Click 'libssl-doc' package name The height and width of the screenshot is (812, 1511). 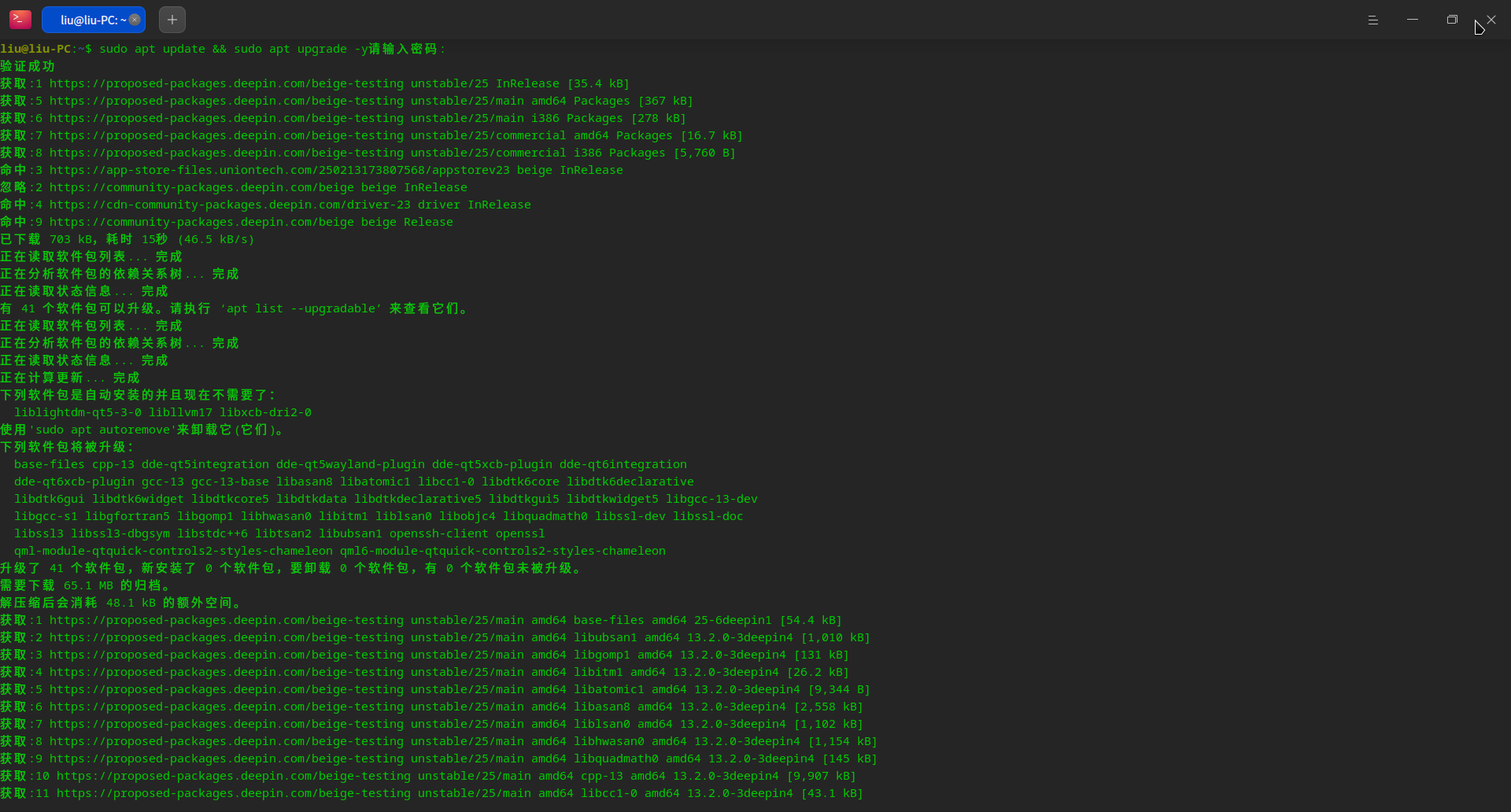pos(708,516)
